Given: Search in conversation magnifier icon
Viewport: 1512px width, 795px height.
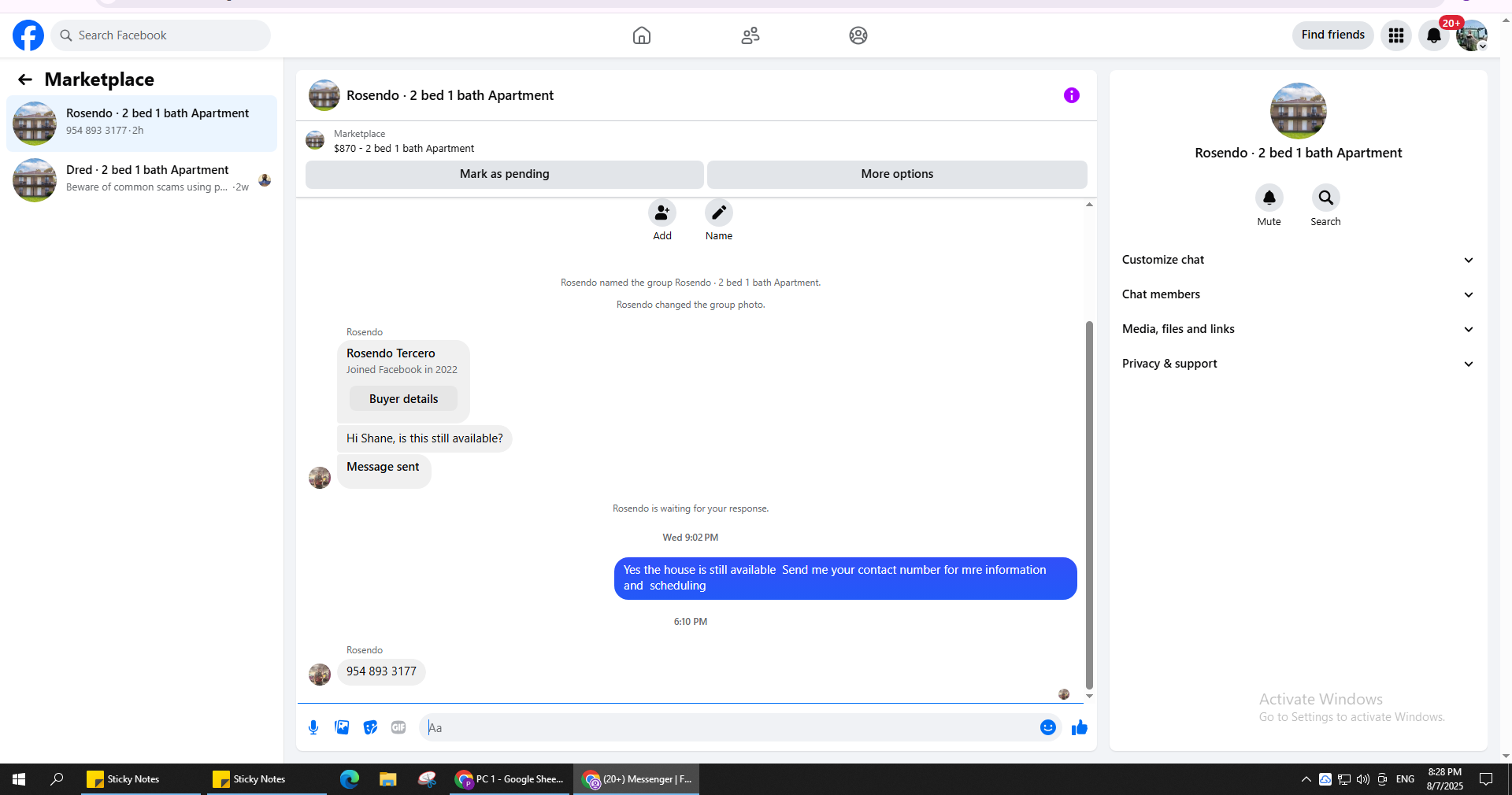Looking at the screenshot, I should [x=1326, y=198].
